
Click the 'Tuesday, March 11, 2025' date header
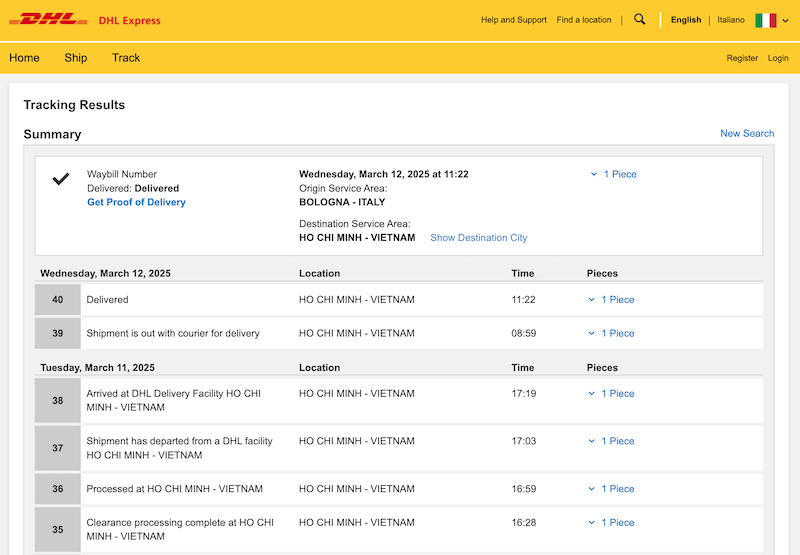[x=97, y=368]
